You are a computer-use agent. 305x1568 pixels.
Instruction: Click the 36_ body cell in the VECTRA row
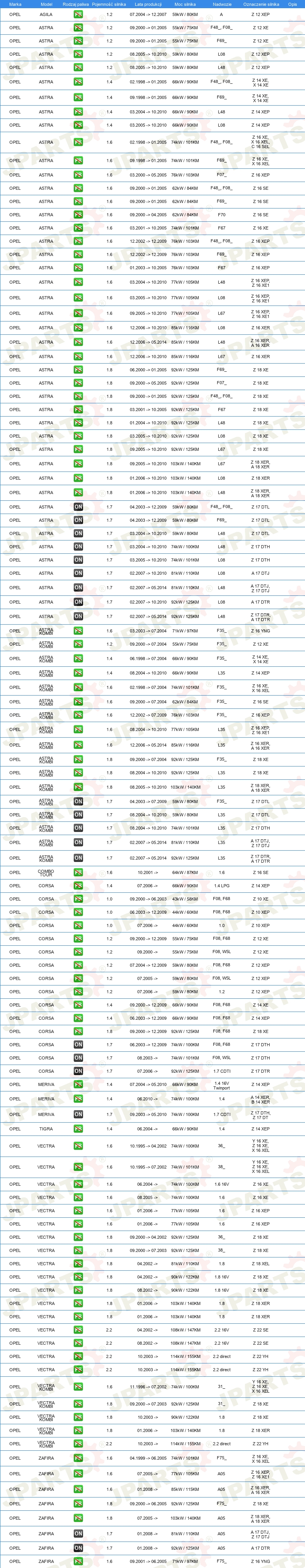point(222,1146)
